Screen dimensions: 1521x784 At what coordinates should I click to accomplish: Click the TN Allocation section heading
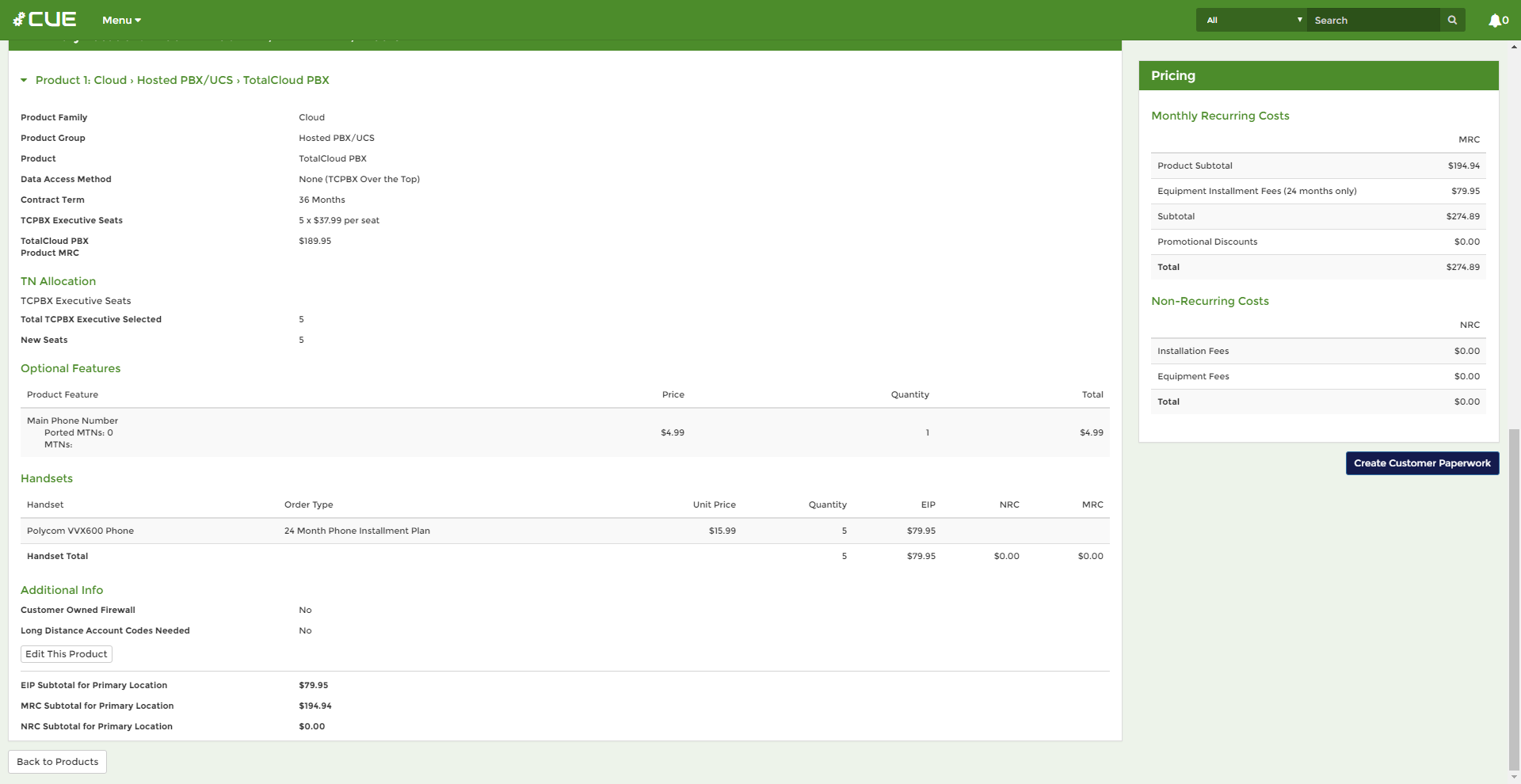(58, 281)
